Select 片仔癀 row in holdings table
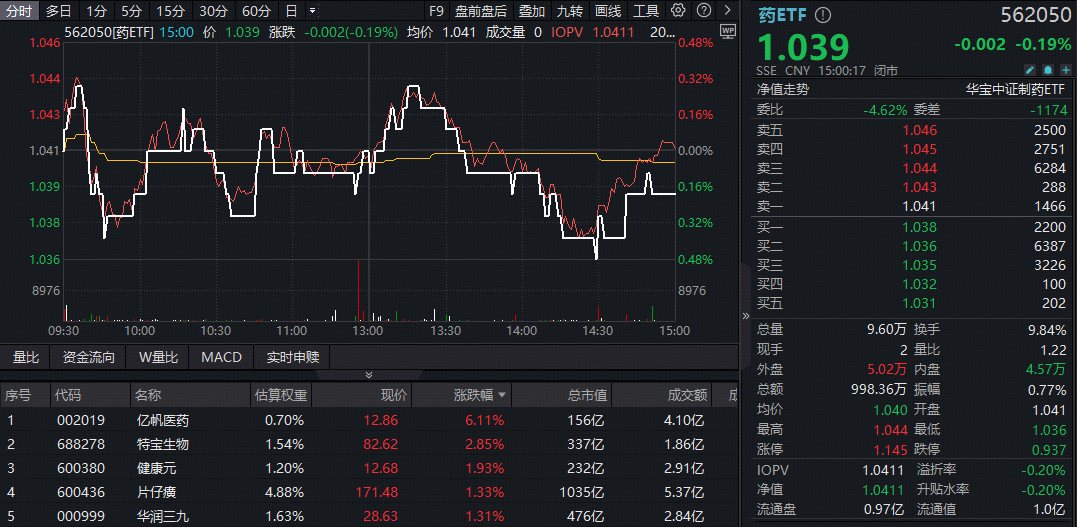Screen dimensions: 1077x527 pos(160,492)
